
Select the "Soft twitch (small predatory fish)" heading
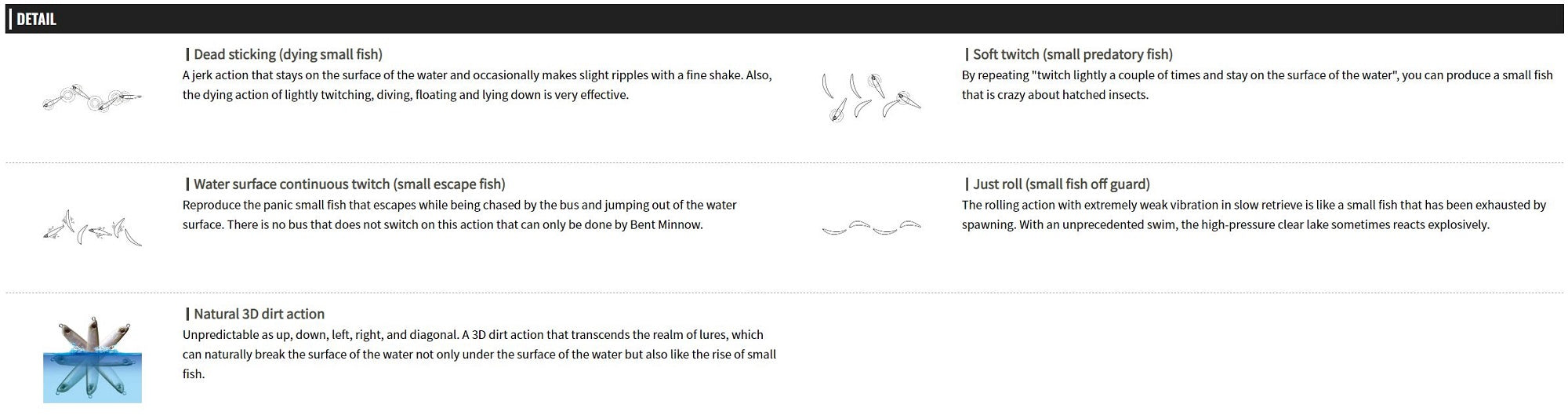pyautogui.click(x=1073, y=54)
